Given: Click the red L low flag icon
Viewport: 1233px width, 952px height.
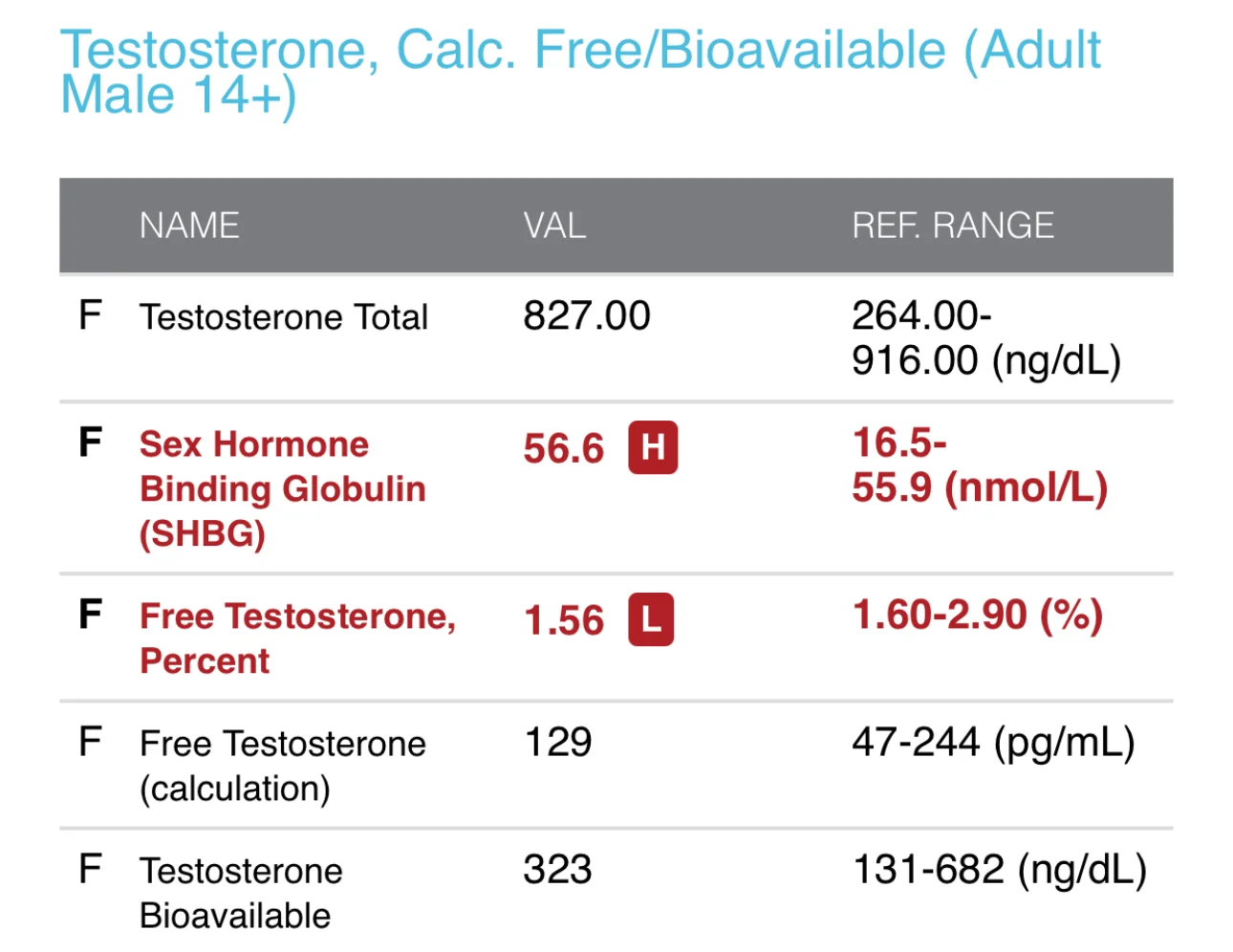Looking at the screenshot, I should [651, 619].
